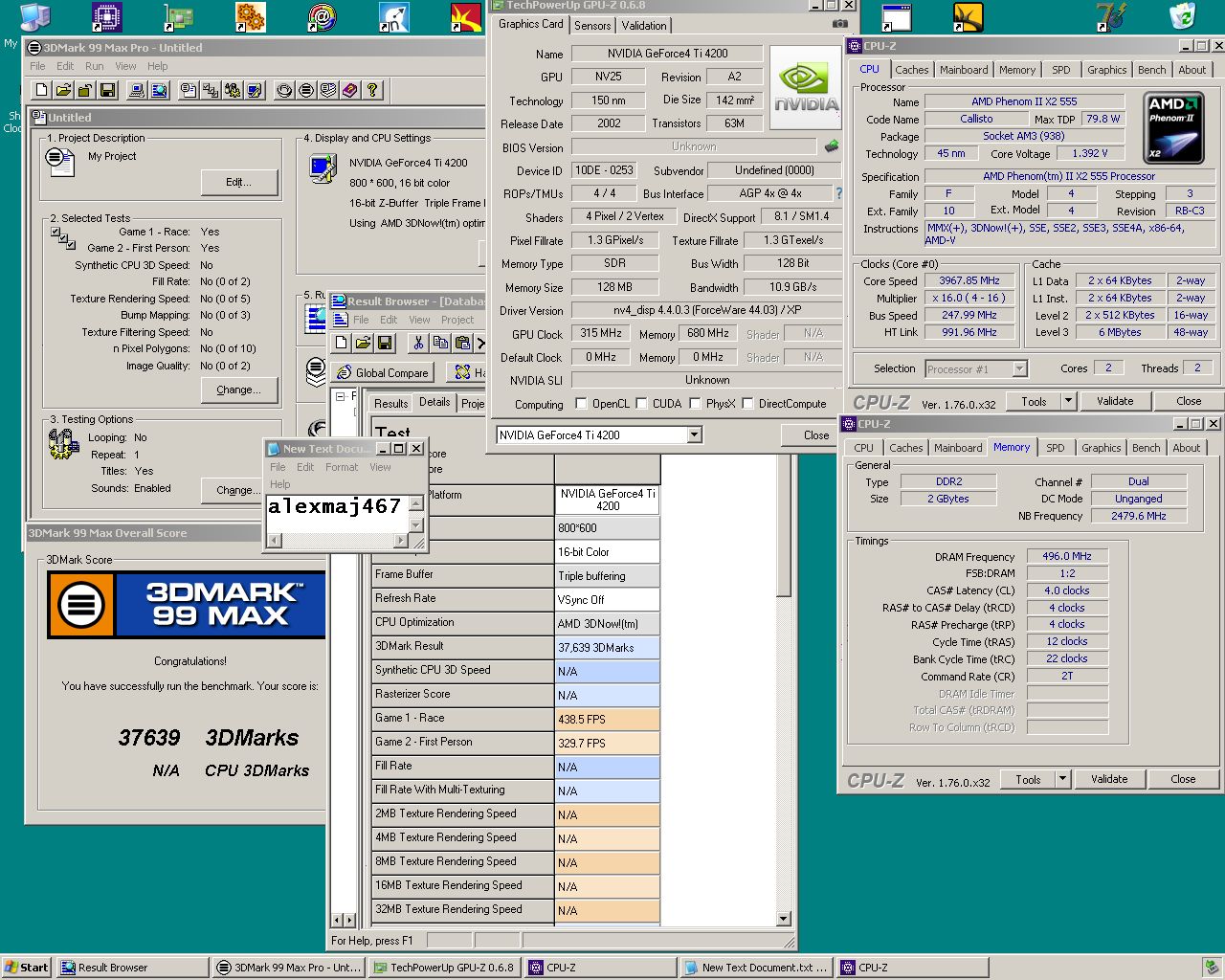Click Result Browser vertical scrollbar down arrow
The width and height of the screenshot is (1225, 980).
[784, 919]
